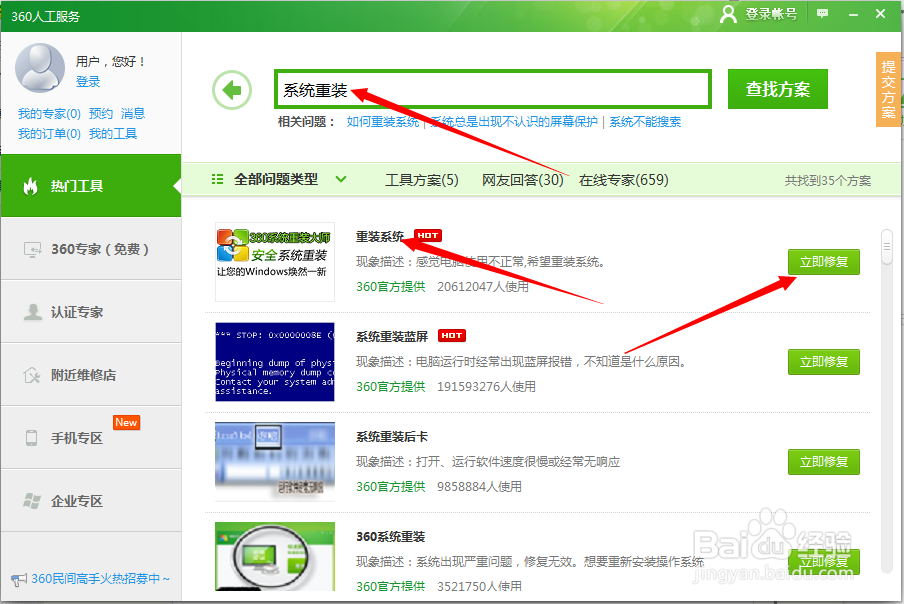Image resolution: width=904 pixels, height=604 pixels.
Task: Click the repair shop icon beside 附近维修店
Action: pyautogui.click(x=32, y=375)
